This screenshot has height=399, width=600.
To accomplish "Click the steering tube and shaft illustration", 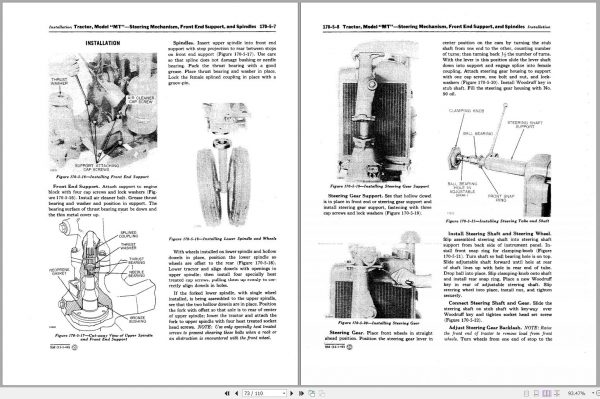I will (499, 159).
